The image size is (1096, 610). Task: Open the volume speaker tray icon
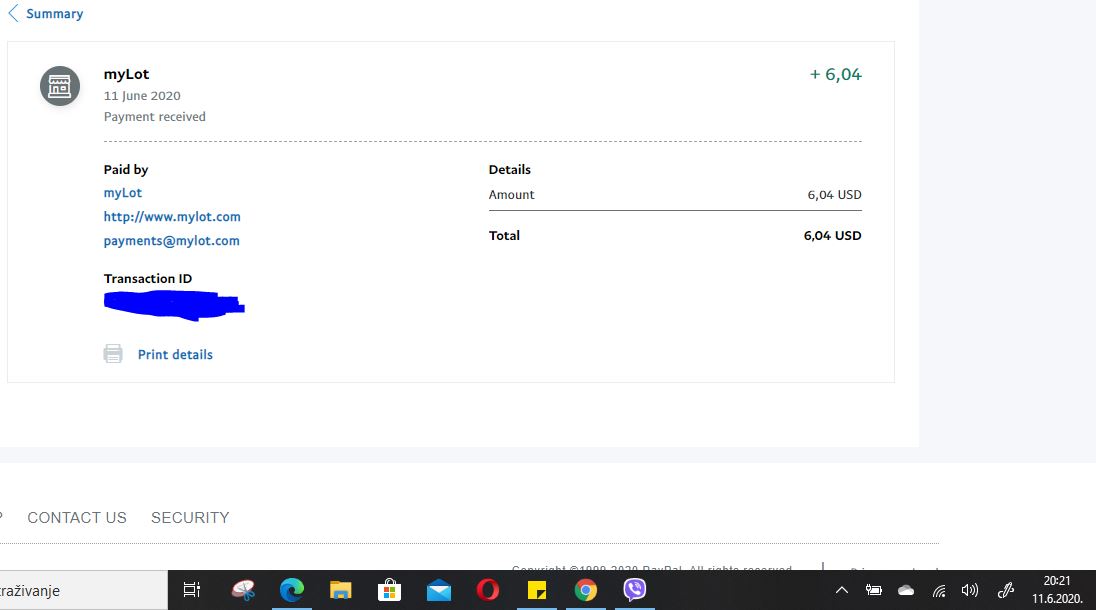click(x=970, y=590)
